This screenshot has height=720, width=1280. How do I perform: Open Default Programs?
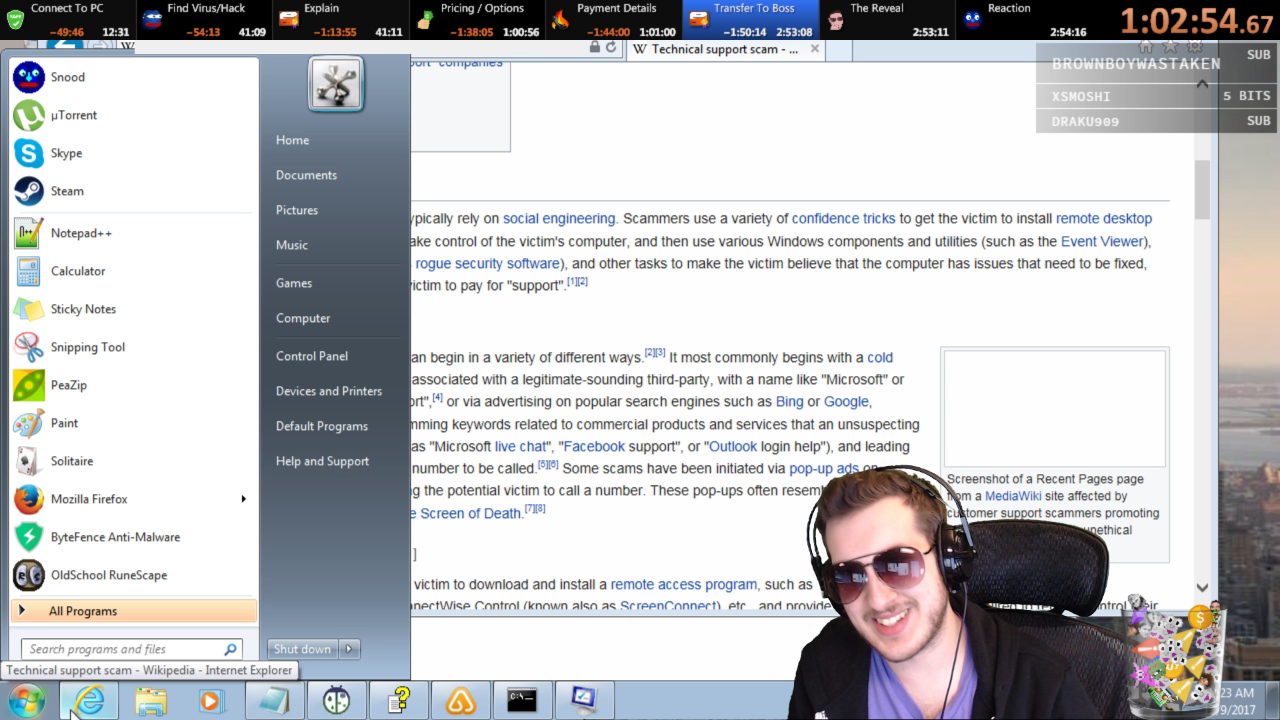point(322,426)
